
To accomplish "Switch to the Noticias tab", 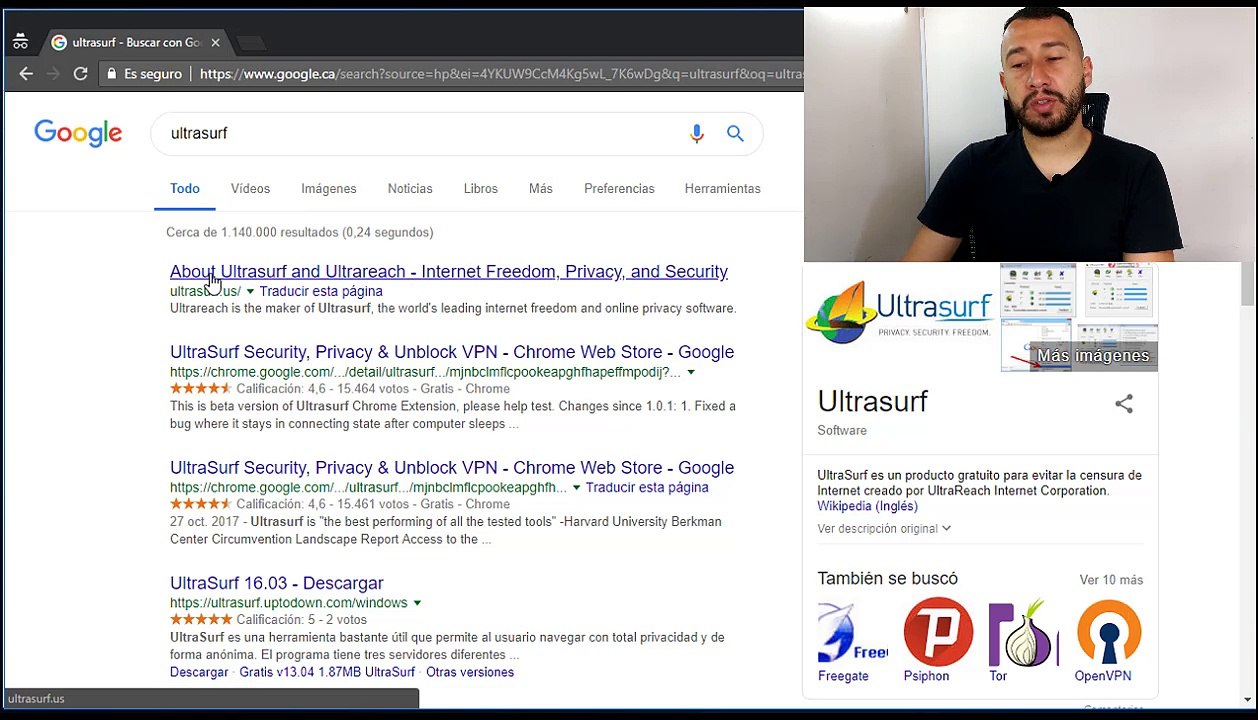I will (410, 188).
